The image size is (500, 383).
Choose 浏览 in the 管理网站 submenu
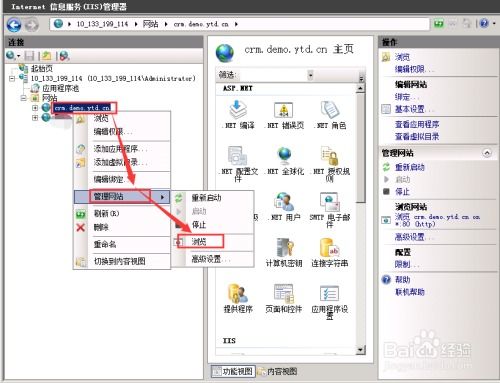click(x=199, y=242)
